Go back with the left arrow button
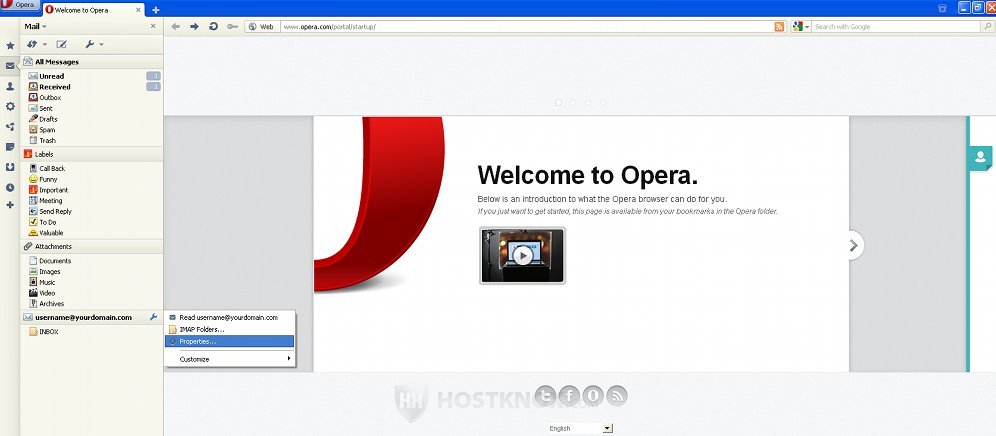 click(175, 27)
